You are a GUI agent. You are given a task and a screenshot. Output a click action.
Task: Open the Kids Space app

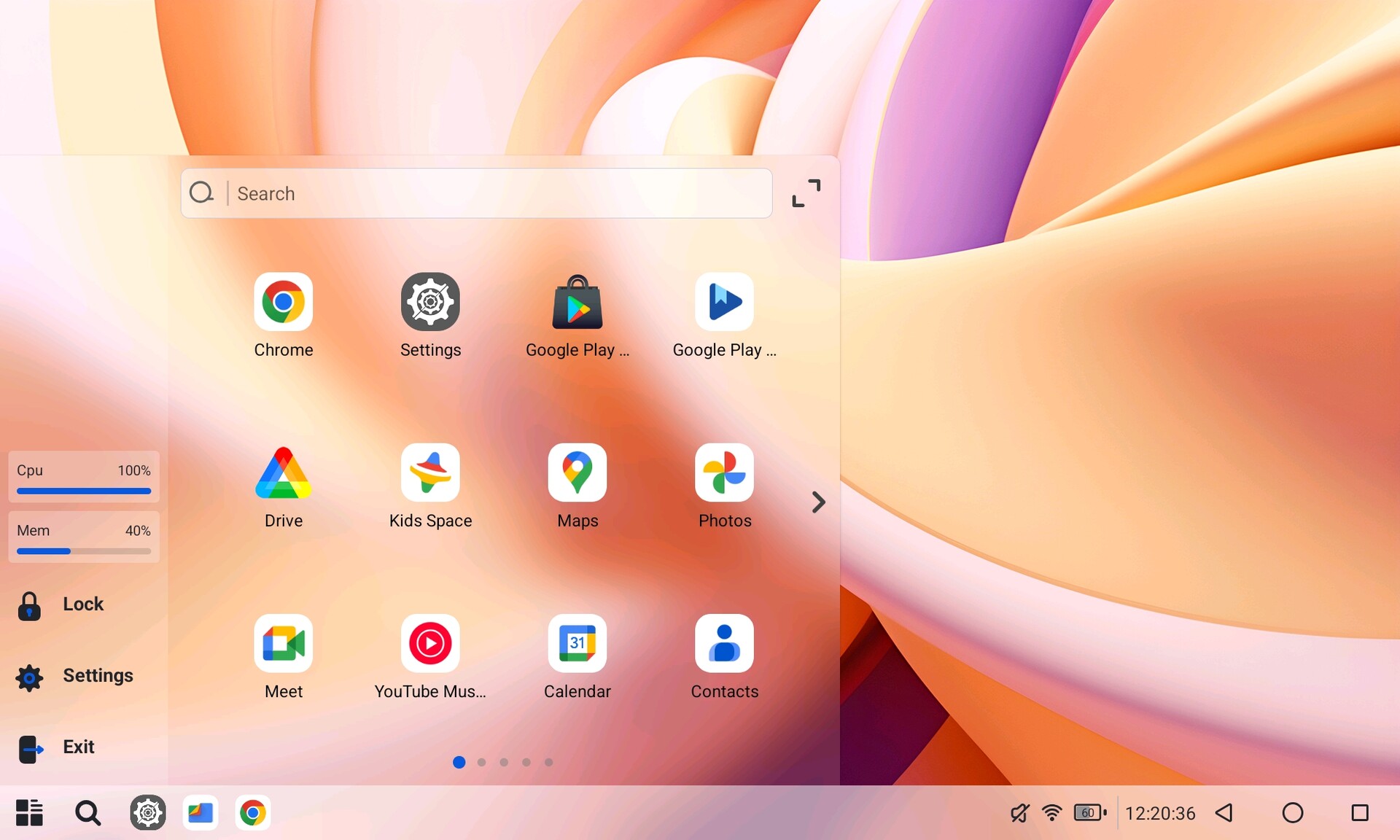430,473
